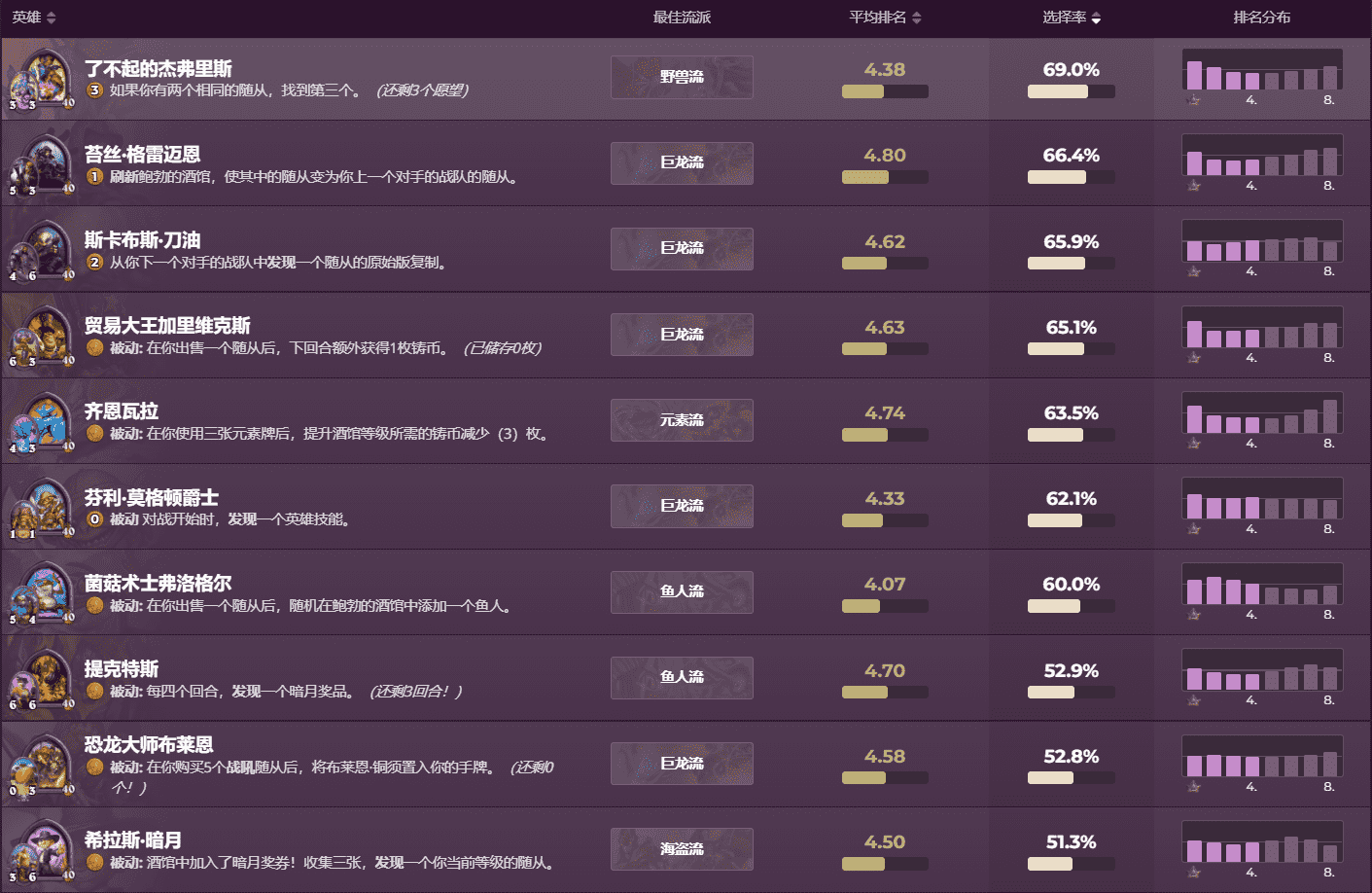This screenshot has width=1372, height=893.
Task: Open hero portrait for 芬利·莫格顿爵士
Action: (42, 507)
